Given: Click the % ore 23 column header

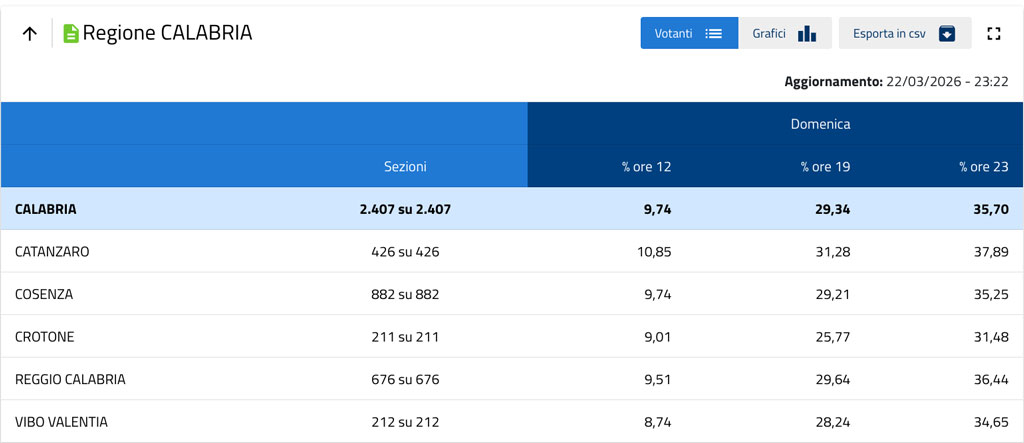Looking at the screenshot, I should 983,167.
